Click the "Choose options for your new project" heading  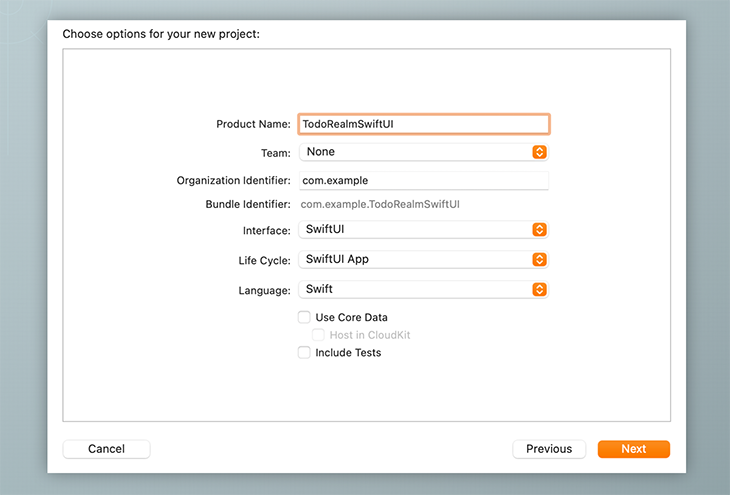coord(161,34)
